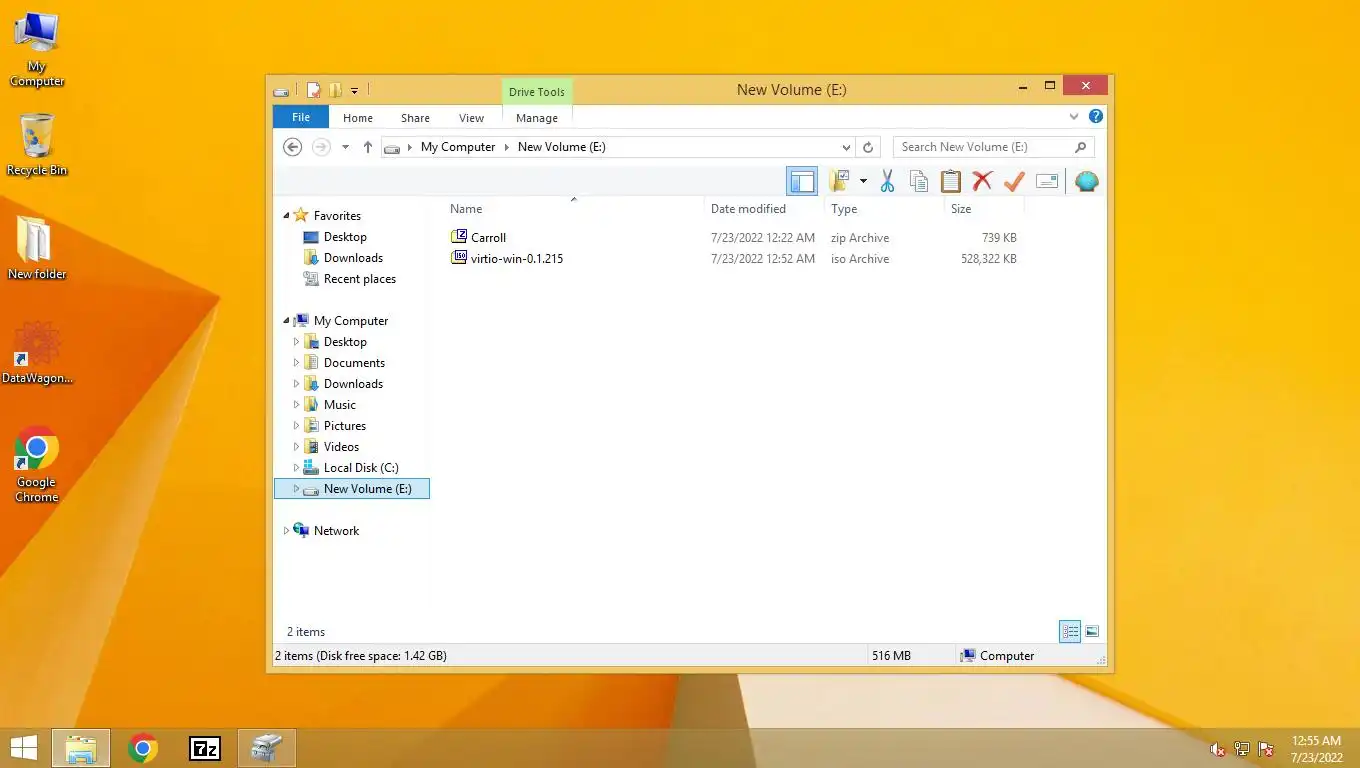This screenshot has height=768, width=1360.
Task: Expand the ribbon with chevron arrow
Action: [1074, 117]
